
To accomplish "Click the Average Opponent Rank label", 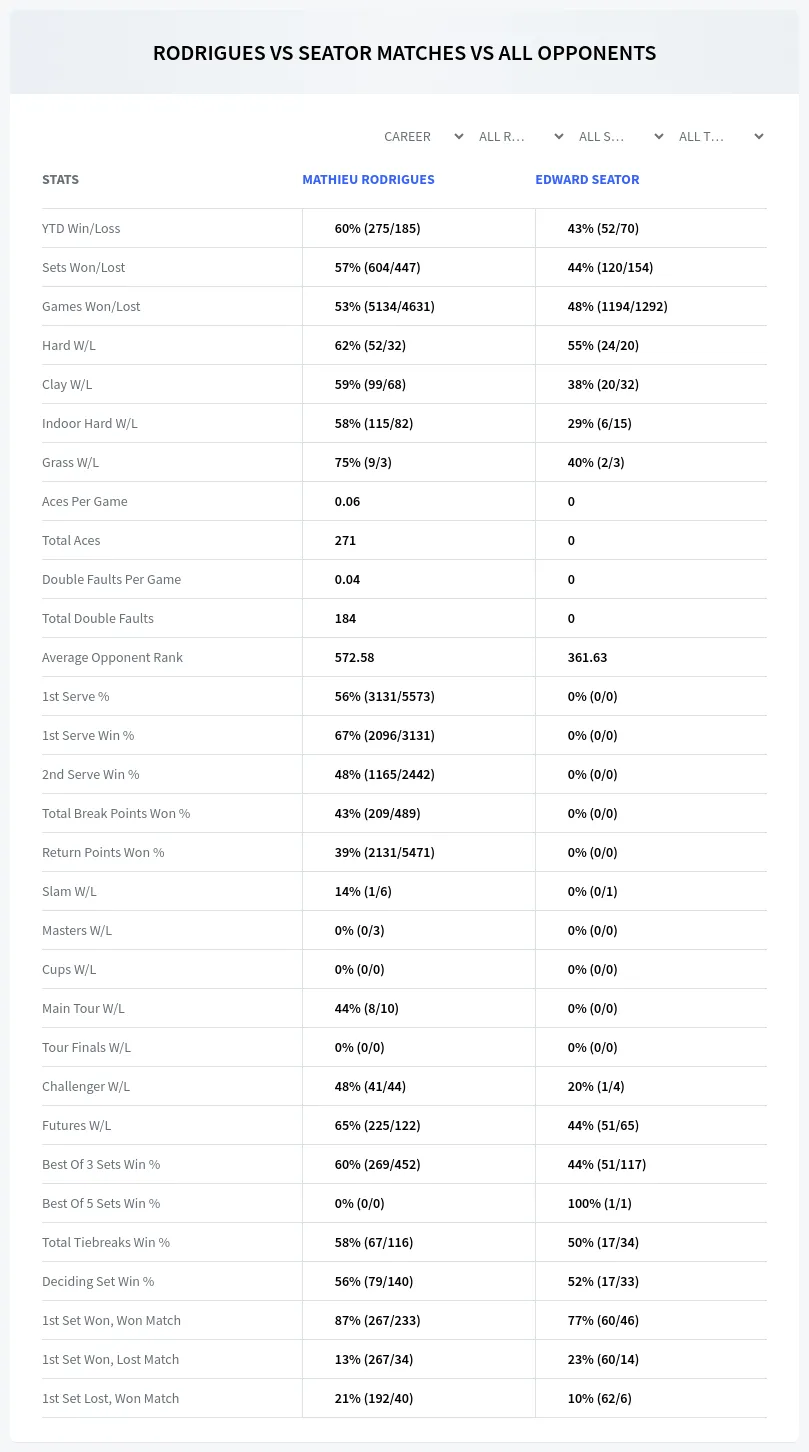I will tap(112, 658).
